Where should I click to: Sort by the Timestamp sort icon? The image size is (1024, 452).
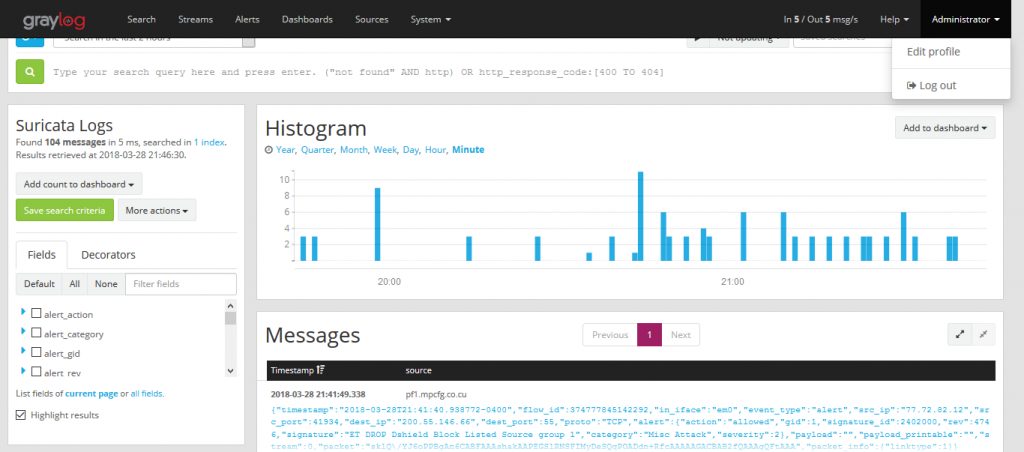(320, 370)
